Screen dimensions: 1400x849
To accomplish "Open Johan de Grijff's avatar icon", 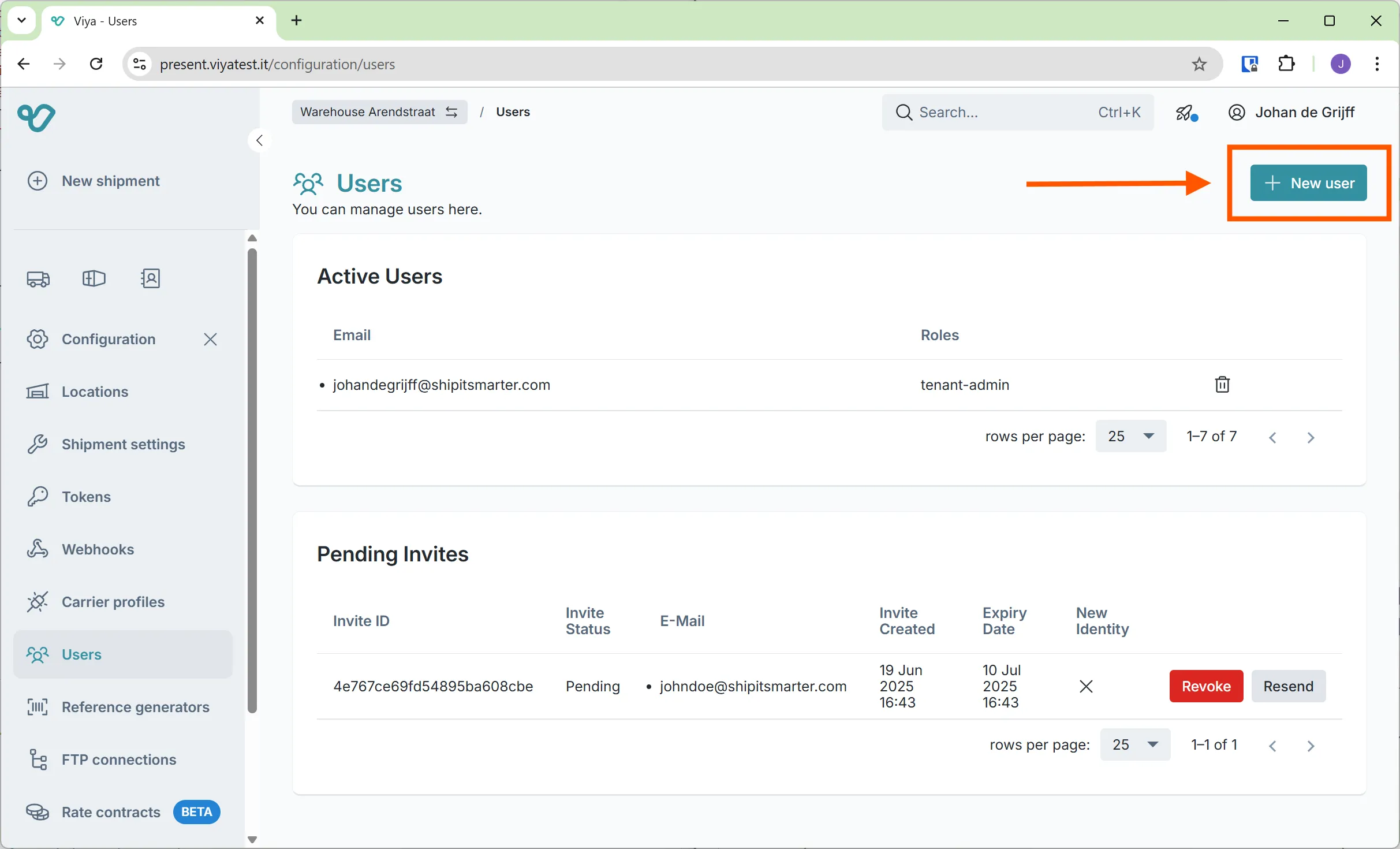I will coord(1236,111).
